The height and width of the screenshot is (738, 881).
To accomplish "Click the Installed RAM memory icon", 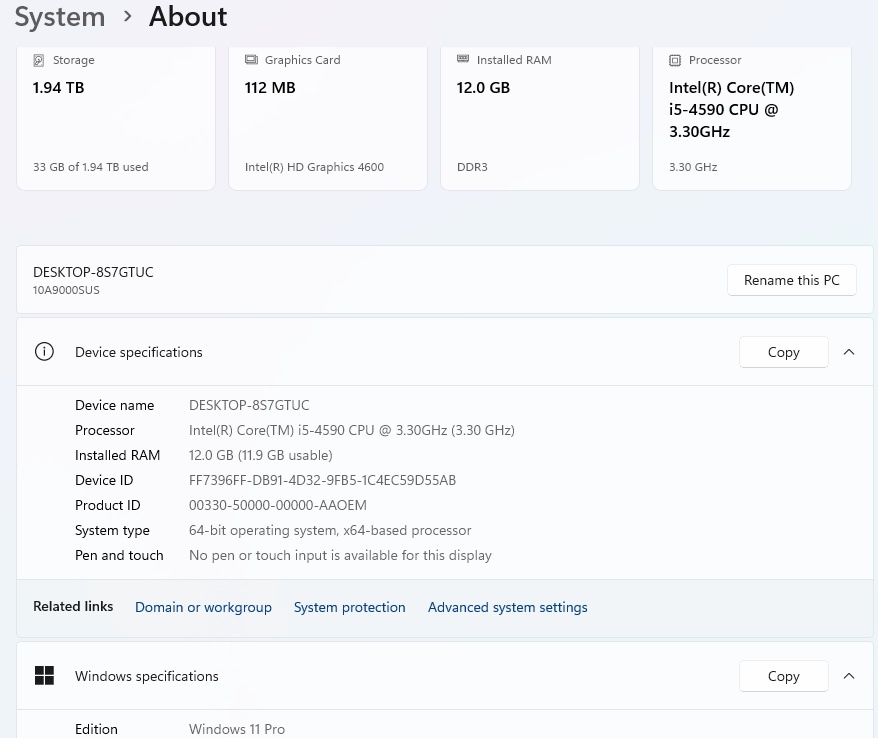I will (463, 59).
